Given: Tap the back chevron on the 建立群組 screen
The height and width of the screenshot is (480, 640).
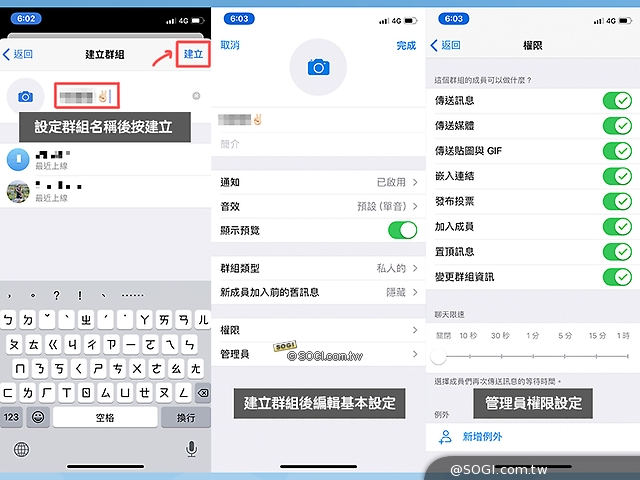Looking at the screenshot, I should coord(6,54).
